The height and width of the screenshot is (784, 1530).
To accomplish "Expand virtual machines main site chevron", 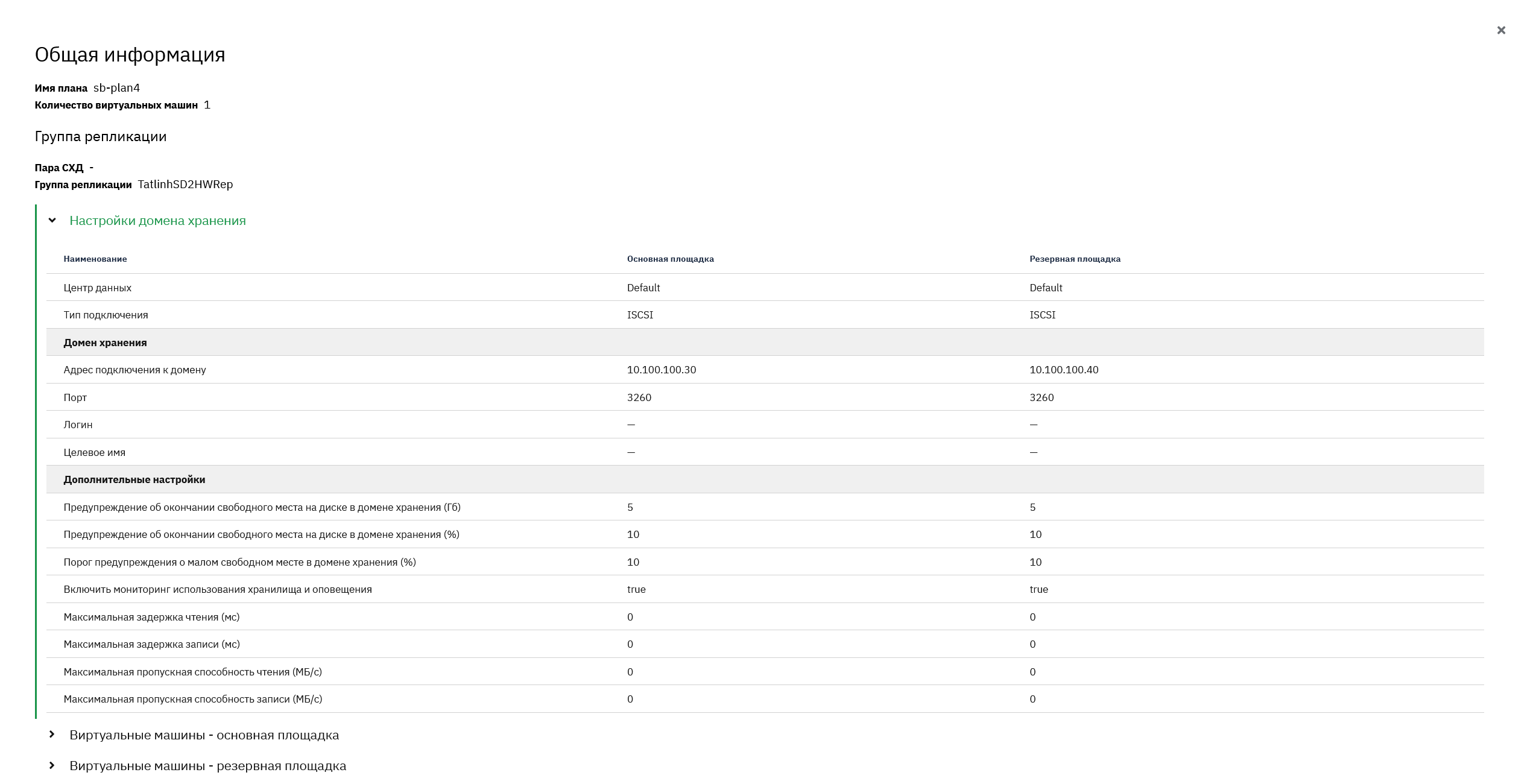I will point(52,735).
